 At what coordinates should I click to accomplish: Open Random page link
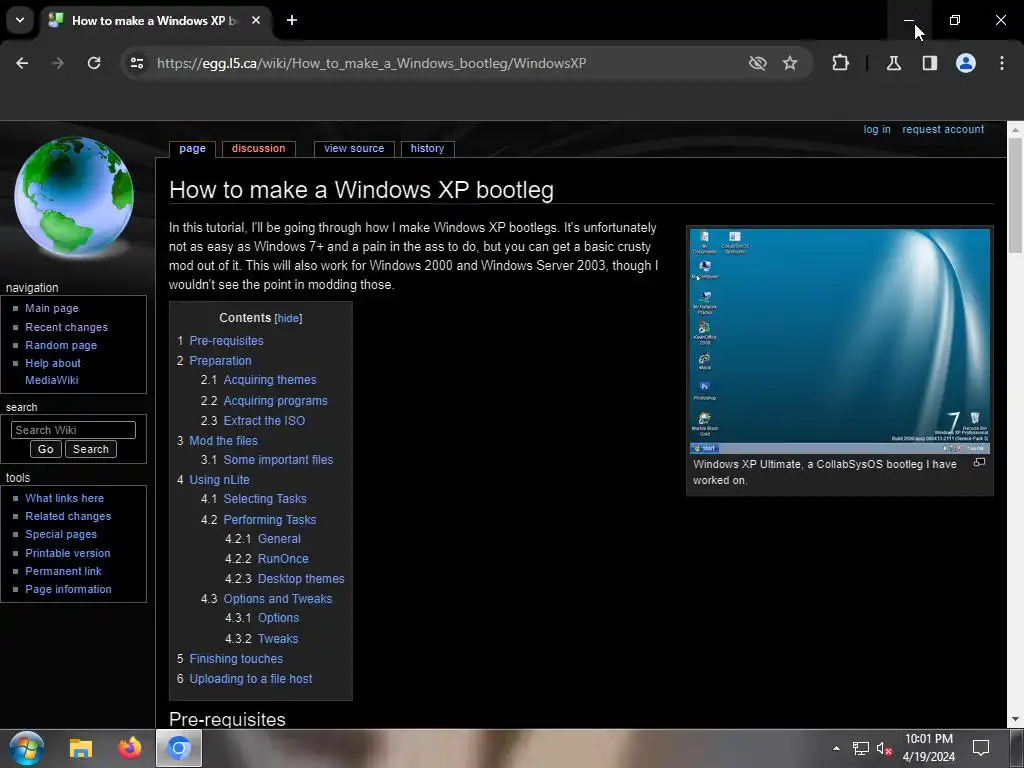61,345
